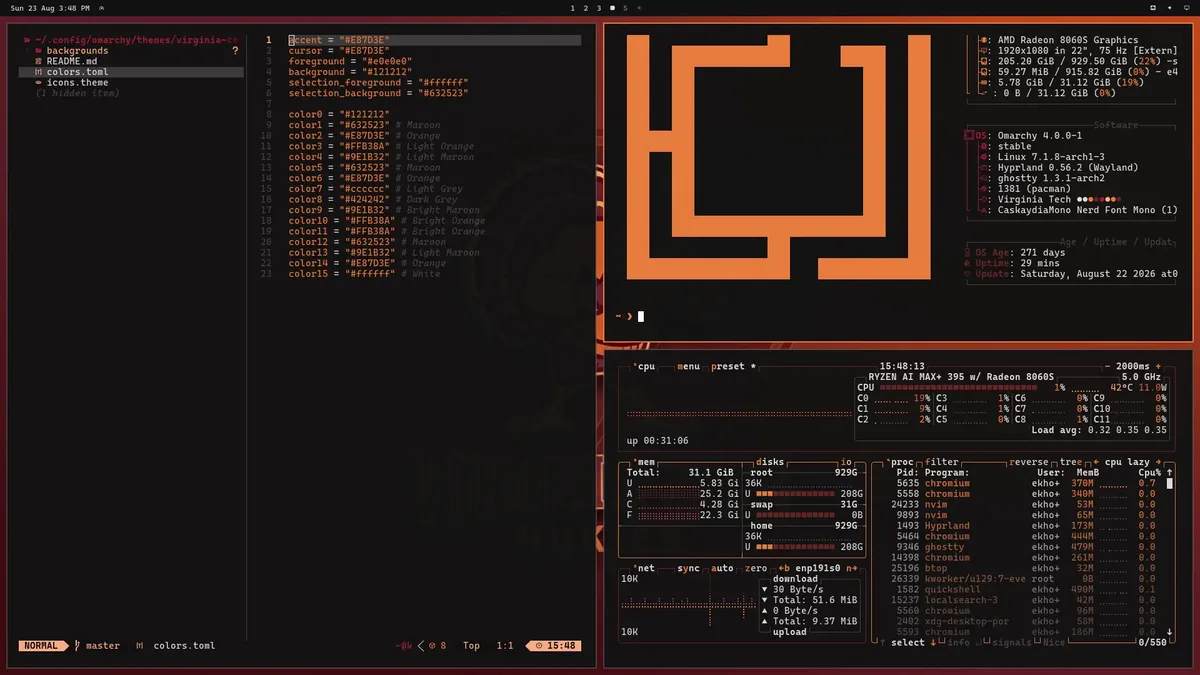Click the font icon beside CaskaydiaMono Nerd Font
The width and height of the screenshot is (1200, 675).
(x=986, y=210)
